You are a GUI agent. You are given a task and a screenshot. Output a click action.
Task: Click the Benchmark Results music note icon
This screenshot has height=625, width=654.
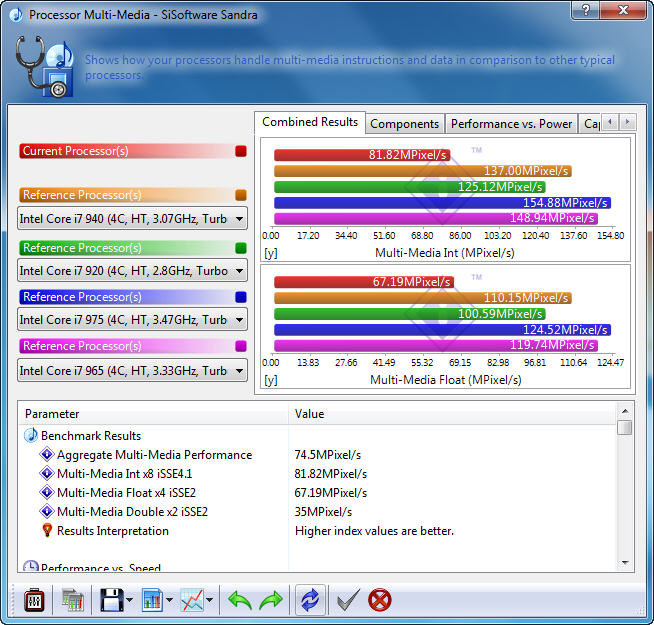[30, 436]
